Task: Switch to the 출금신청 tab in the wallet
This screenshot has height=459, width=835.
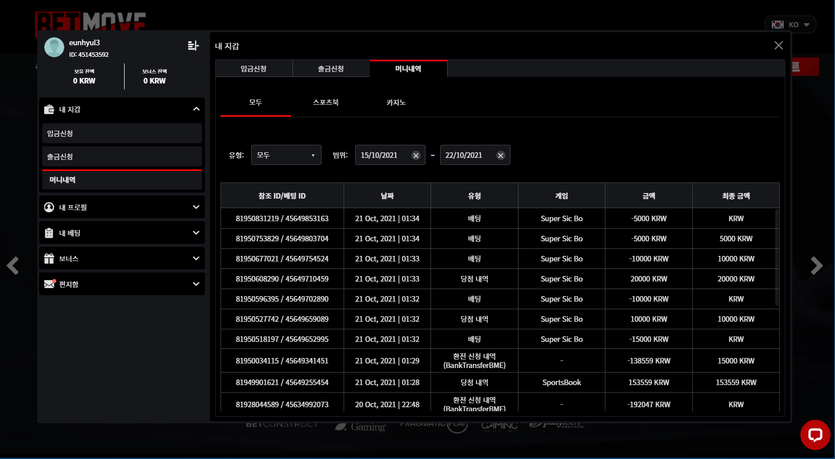Action: pos(331,69)
